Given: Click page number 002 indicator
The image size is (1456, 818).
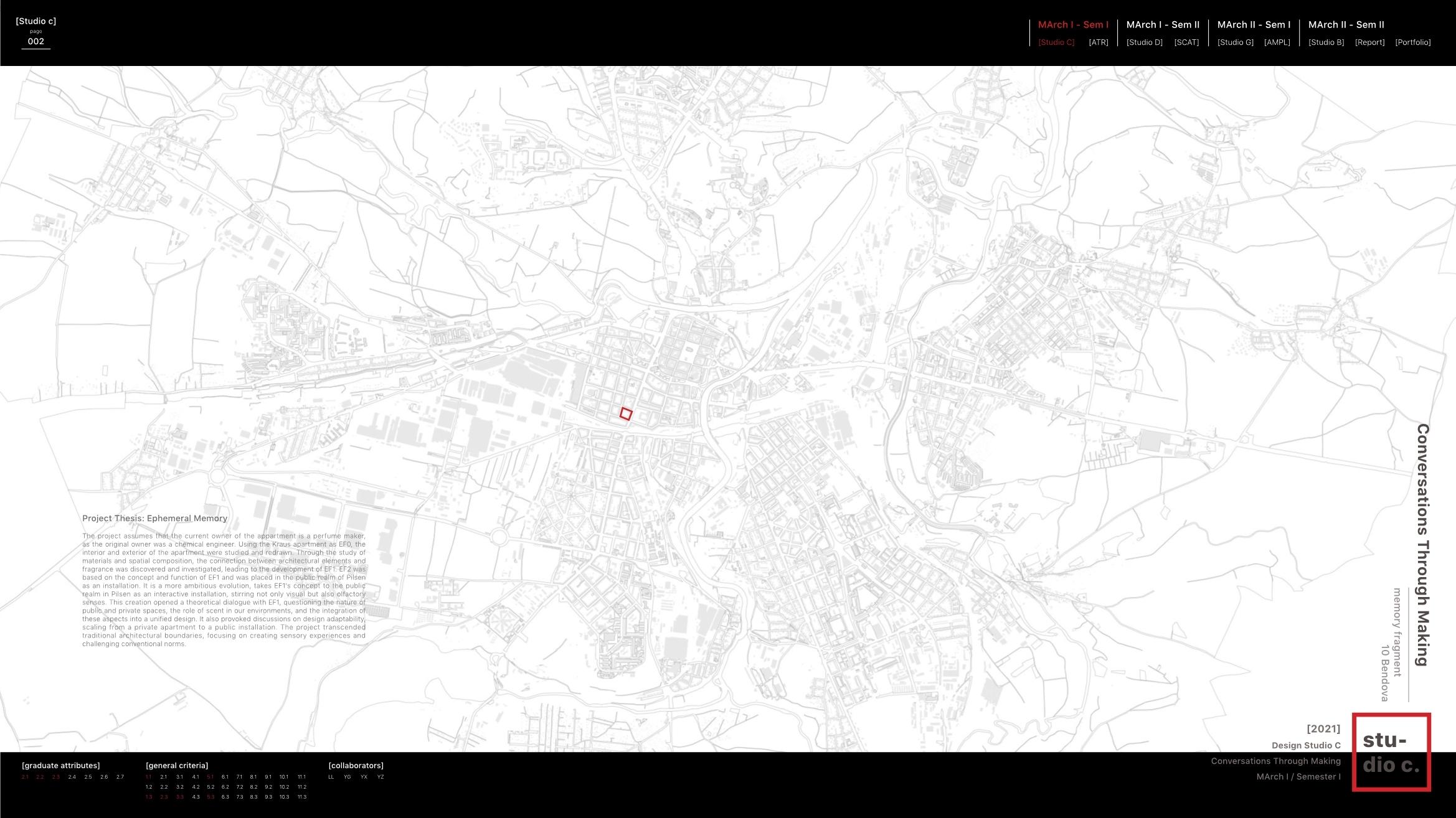Looking at the screenshot, I should (x=36, y=42).
